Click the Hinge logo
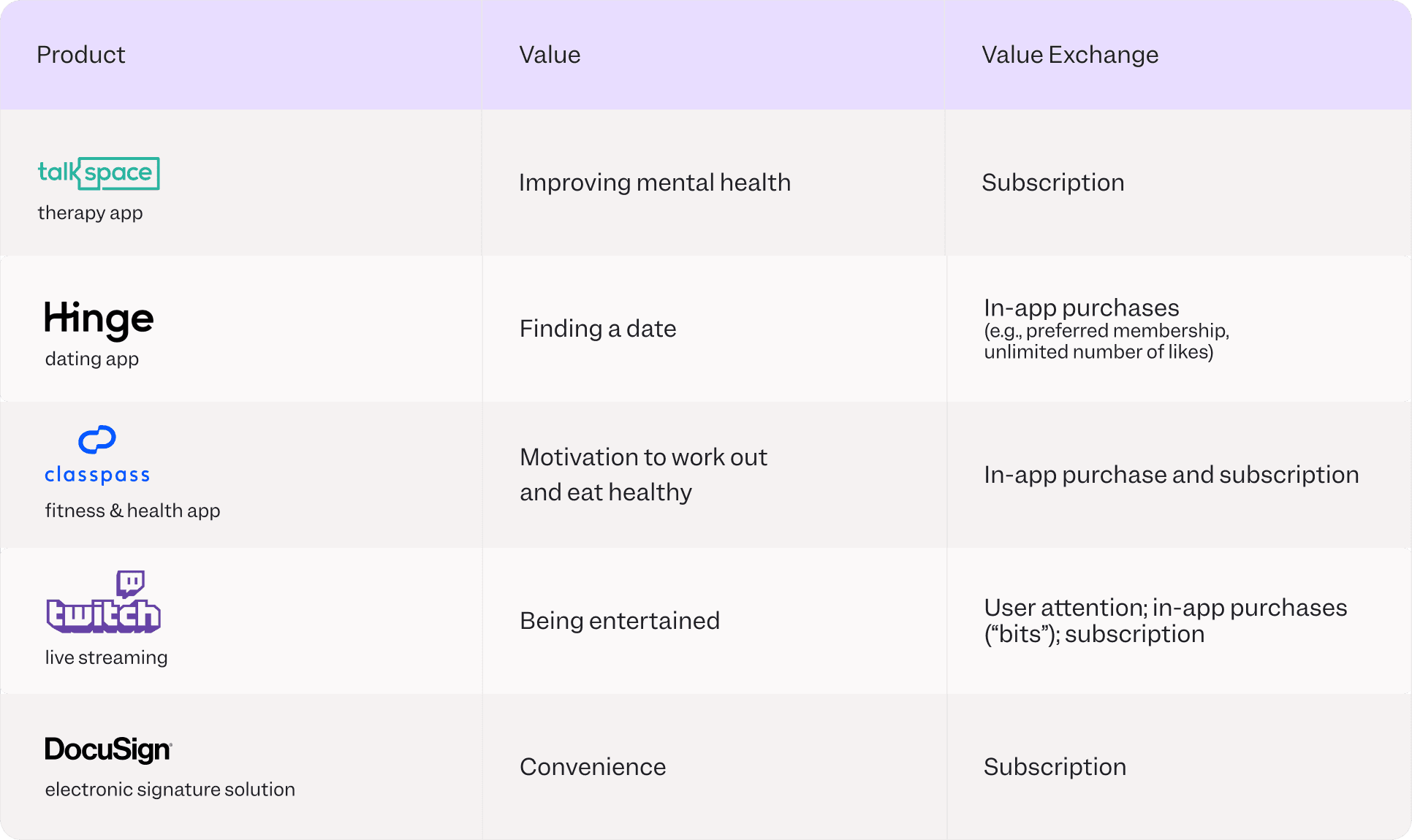The width and height of the screenshot is (1412, 840). click(99, 319)
